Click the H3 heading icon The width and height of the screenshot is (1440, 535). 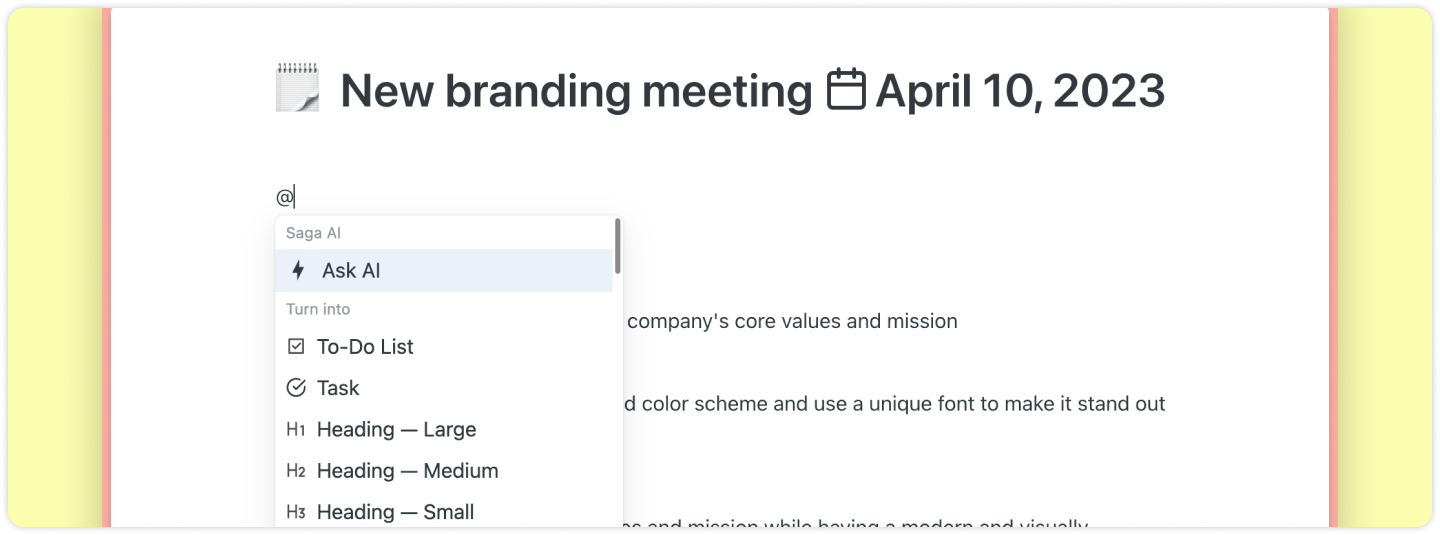[x=295, y=512]
